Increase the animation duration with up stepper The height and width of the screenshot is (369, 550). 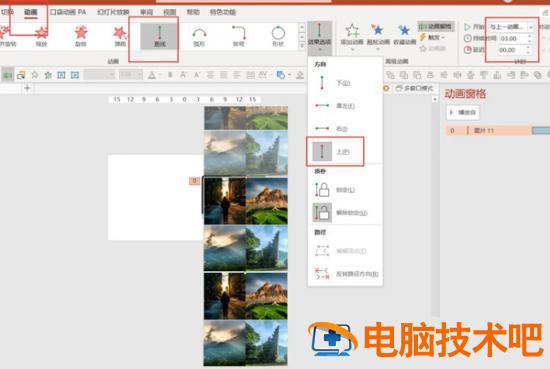pos(530,36)
